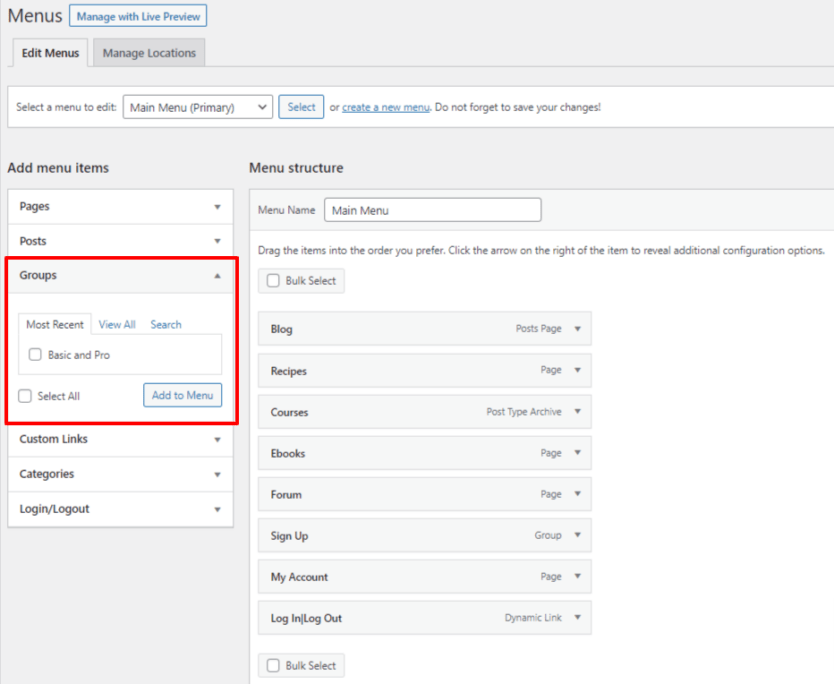Open the Select a menu to edit dropdown
Image resolution: width=834 pixels, height=684 pixels.
click(197, 107)
